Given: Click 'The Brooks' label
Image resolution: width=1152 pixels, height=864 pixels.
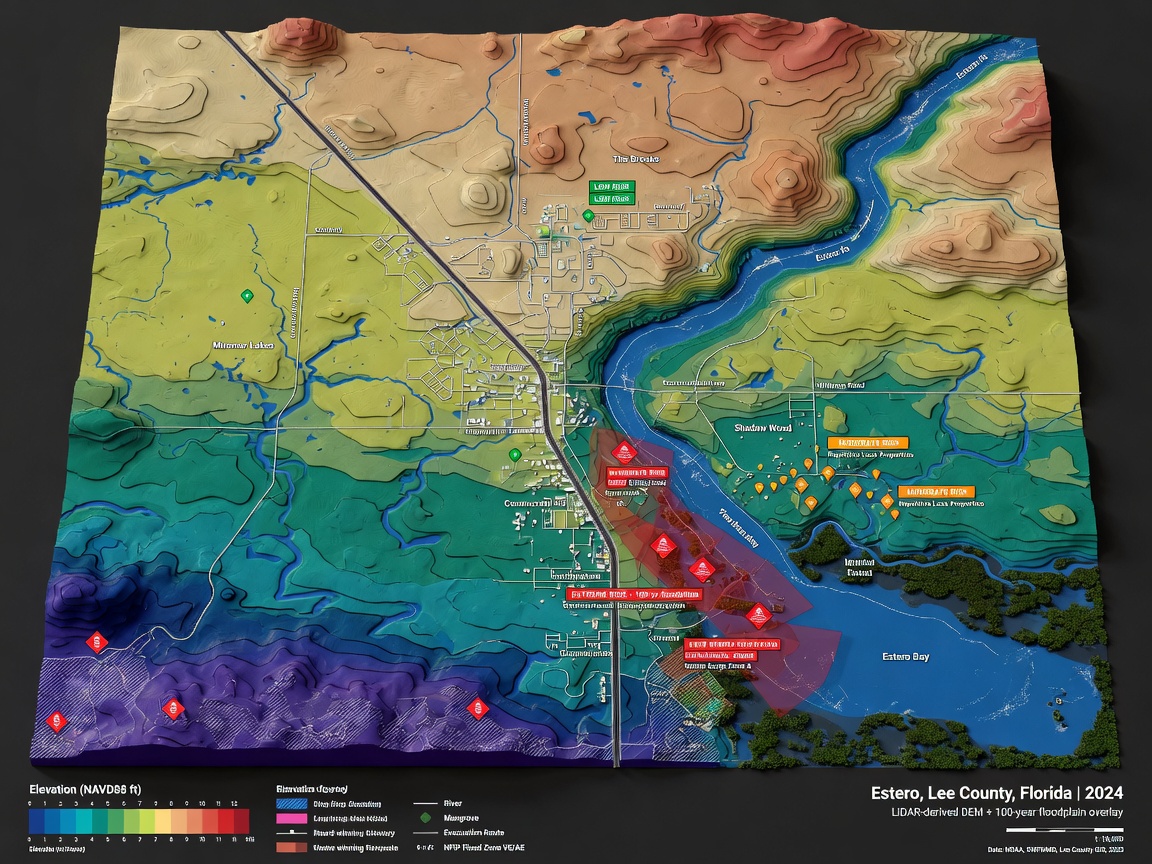Looking at the screenshot, I should coord(636,159).
